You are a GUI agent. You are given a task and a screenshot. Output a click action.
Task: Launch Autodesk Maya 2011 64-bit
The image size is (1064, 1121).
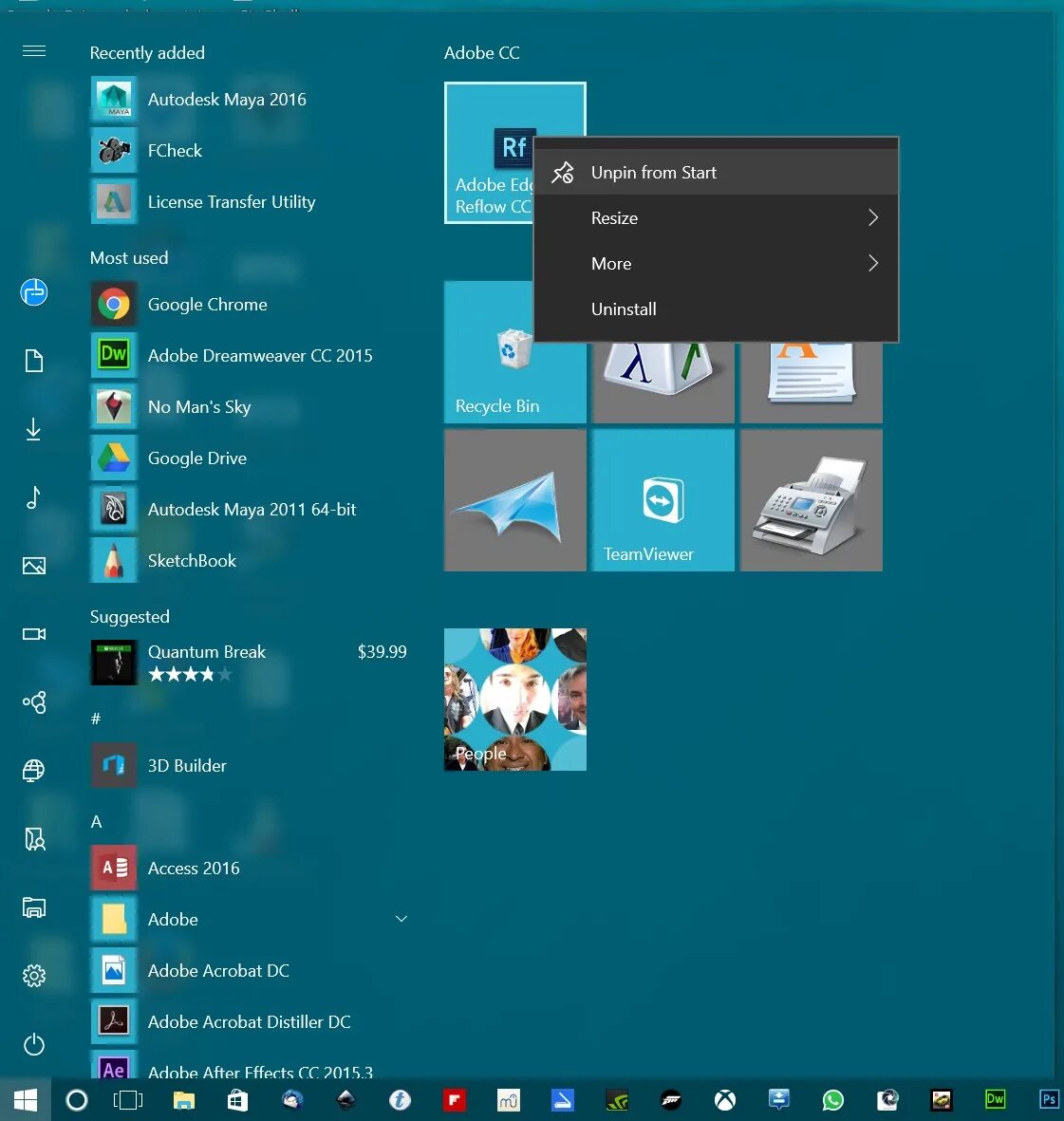click(x=248, y=510)
